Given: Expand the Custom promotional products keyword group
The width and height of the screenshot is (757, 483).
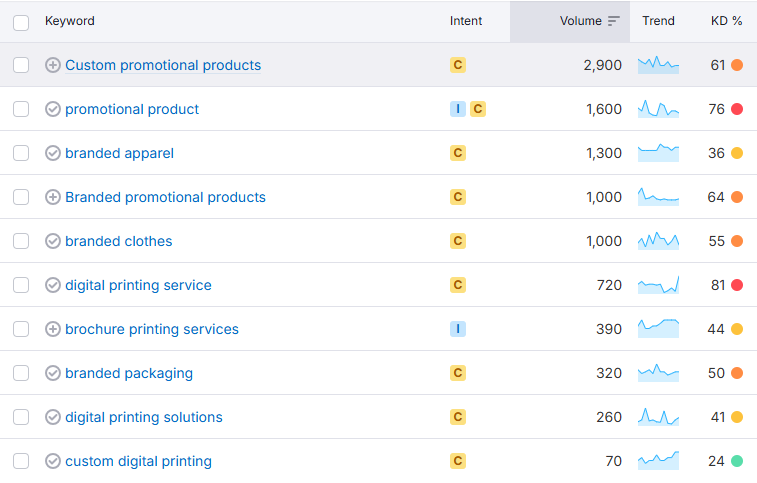Looking at the screenshot, I should coord(53,65).
